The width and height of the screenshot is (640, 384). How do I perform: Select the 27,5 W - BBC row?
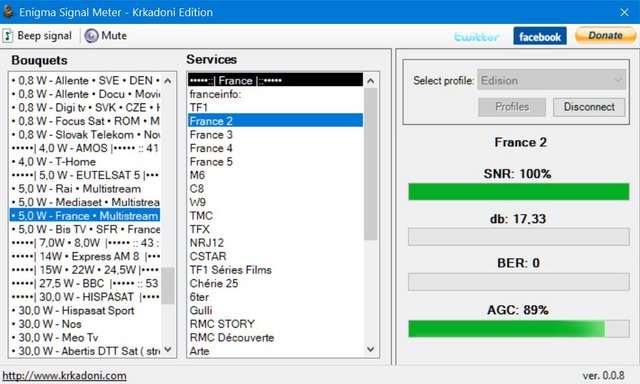pyautogui.click(x=85, y=283)
